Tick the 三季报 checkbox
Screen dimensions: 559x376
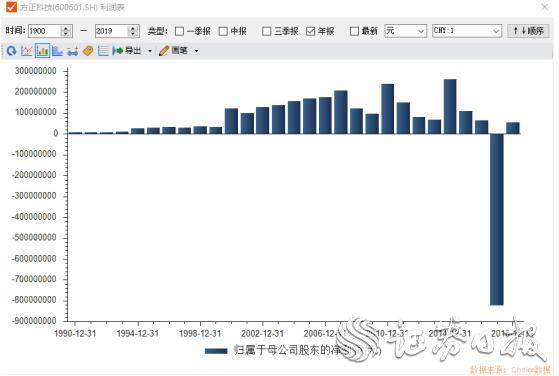[267, 31]
